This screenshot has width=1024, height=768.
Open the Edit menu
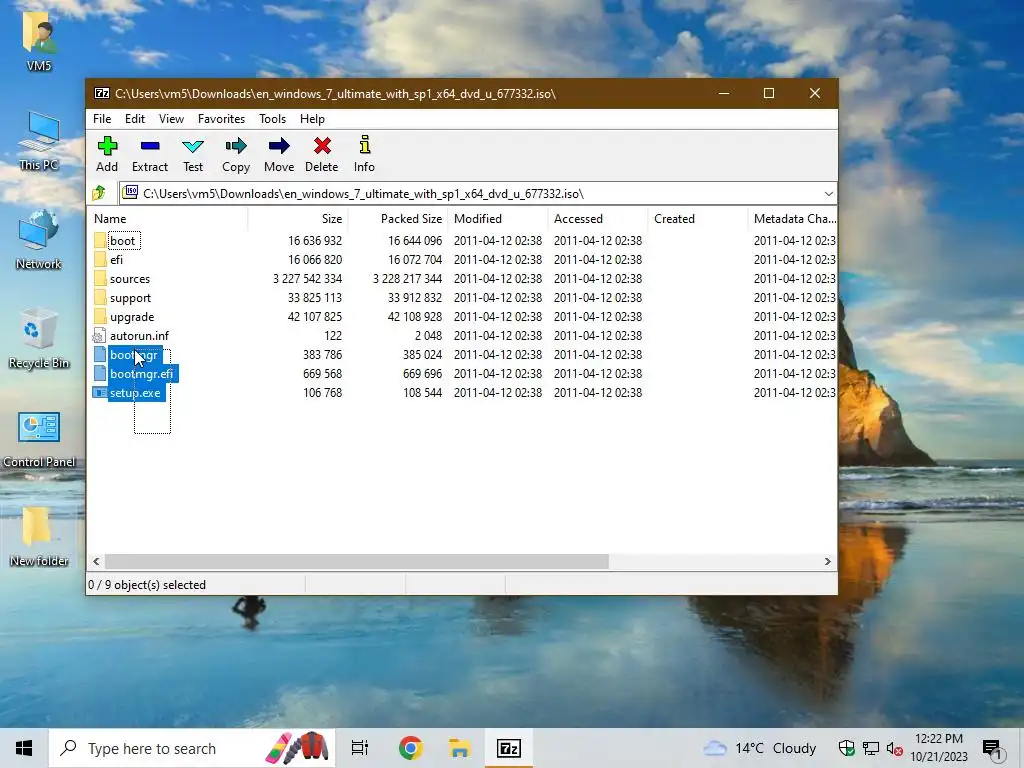click(135, 119)
